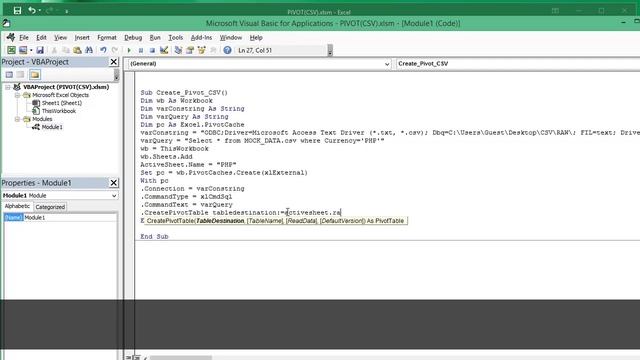Undo last edit in VBA toolbar
Image resolution: width=640 pixels, height=360 pixels.
(x=103, y=50)
